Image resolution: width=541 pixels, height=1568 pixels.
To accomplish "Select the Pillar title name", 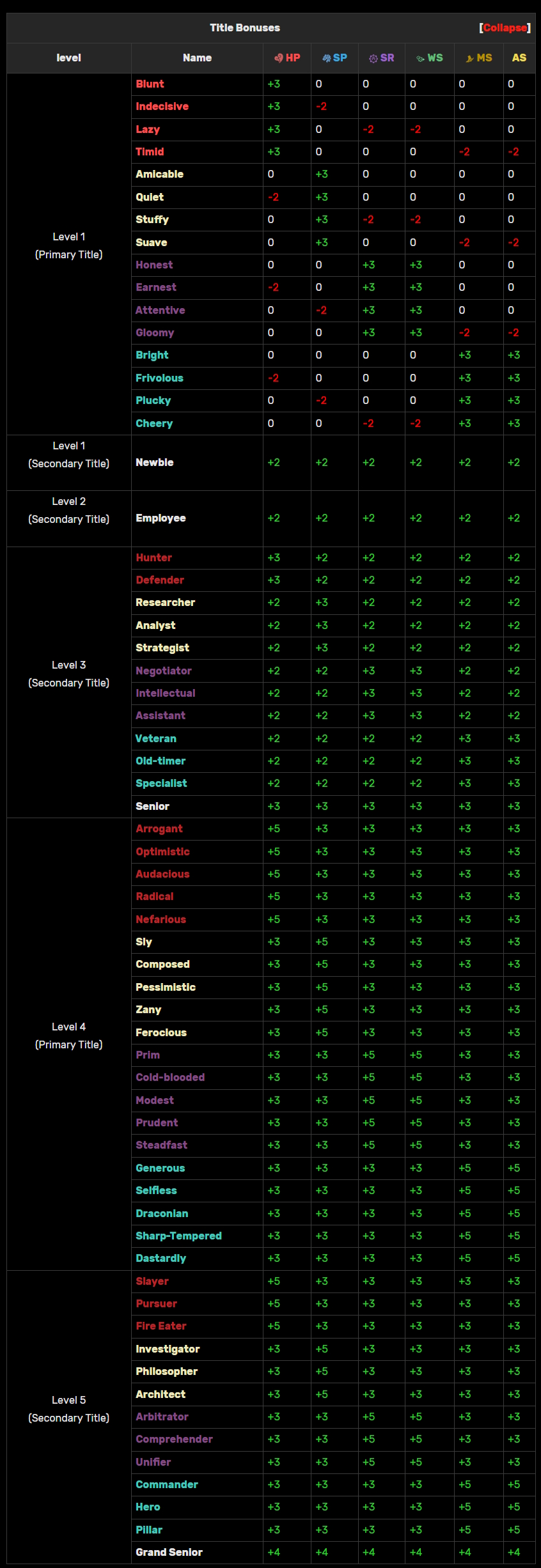I will tap(149, 1530).
